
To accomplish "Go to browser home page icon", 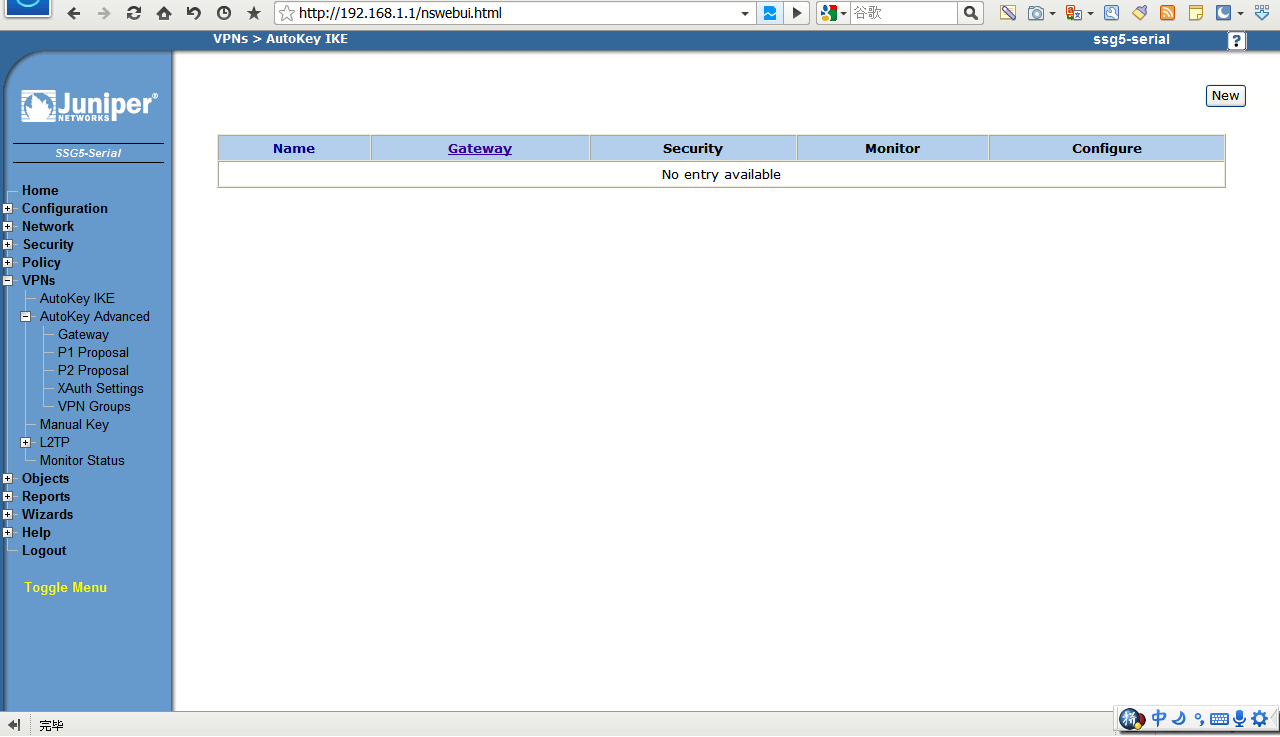I will click(164, 13).
